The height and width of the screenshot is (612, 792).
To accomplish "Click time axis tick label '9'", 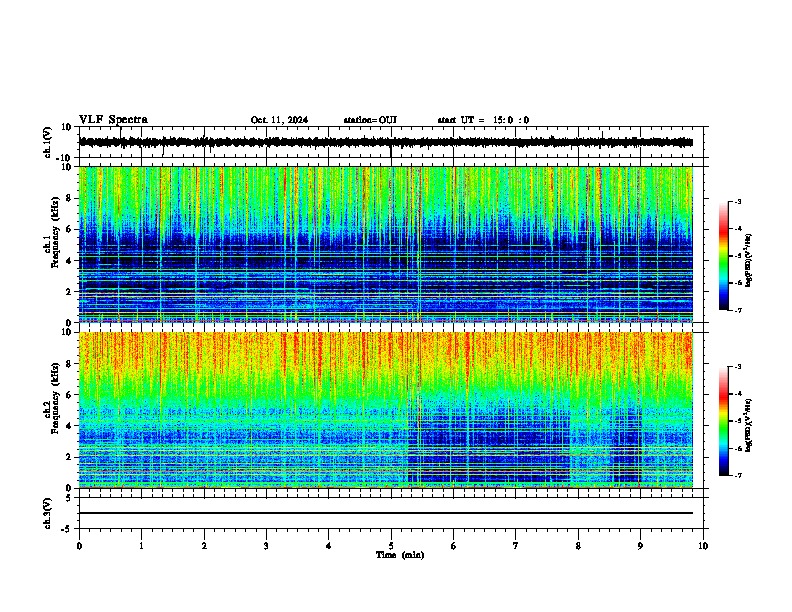I will [x=640, y=546].
